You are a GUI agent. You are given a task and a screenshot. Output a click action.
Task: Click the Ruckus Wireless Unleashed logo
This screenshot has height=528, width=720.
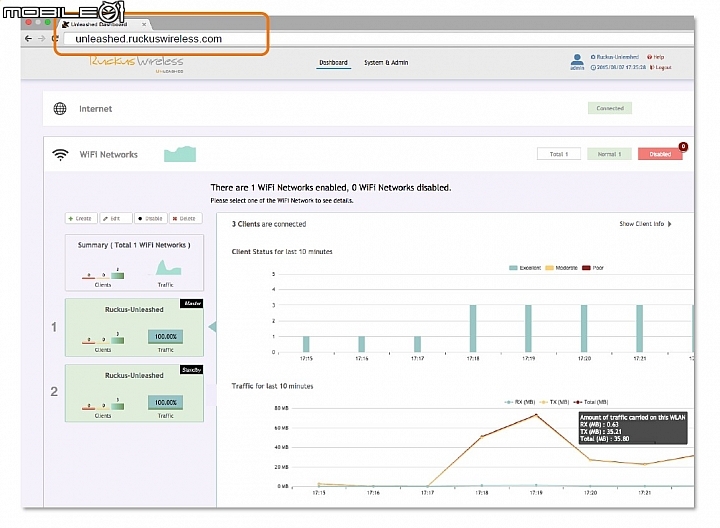[x=136, y=63]
